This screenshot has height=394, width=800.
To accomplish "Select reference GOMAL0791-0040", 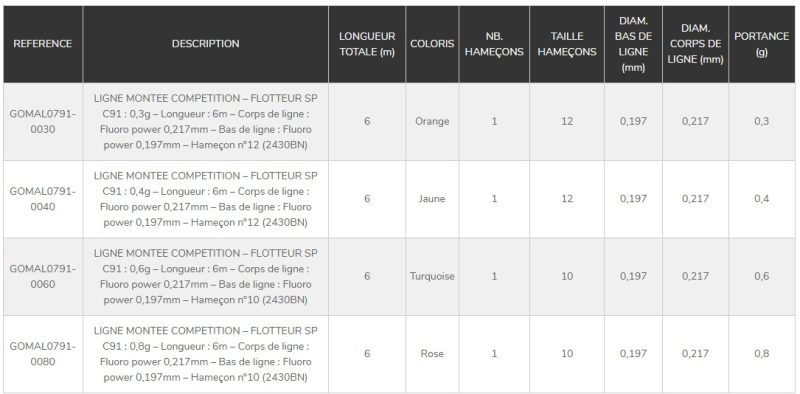I will tap(43, 199).
